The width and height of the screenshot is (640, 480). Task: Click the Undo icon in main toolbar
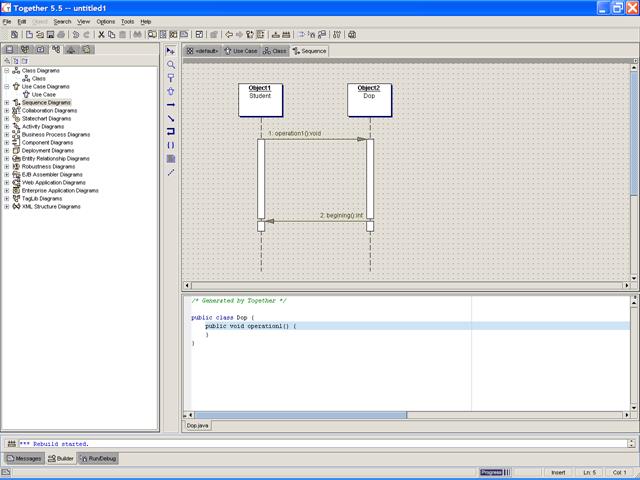(x=76, y=34)
